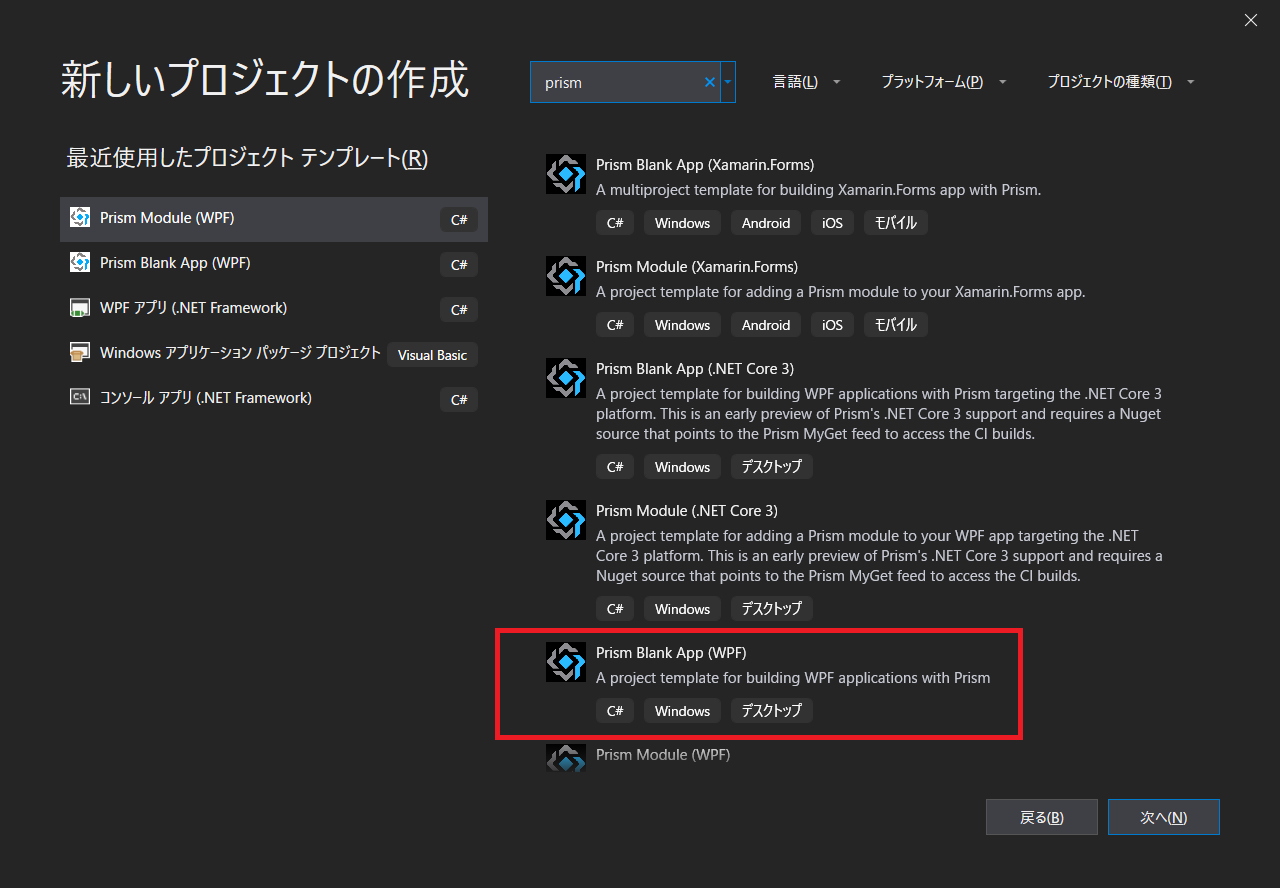Viewport: 1280px width, 888px height.
Task: Click the モバイル tag under Prism Blank App (Xamarin.Forms)
Action: (x=896, y=223)
